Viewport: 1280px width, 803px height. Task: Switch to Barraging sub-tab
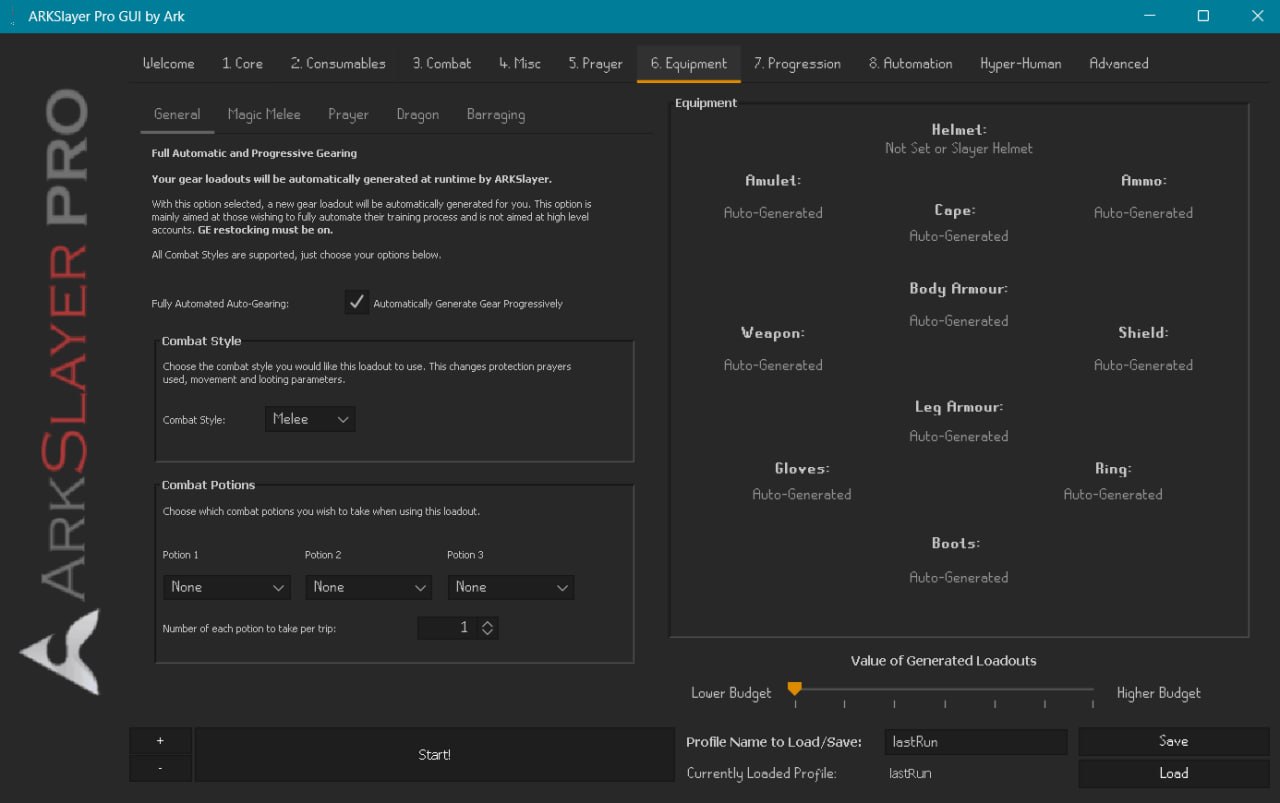click(x=496, y=115)
